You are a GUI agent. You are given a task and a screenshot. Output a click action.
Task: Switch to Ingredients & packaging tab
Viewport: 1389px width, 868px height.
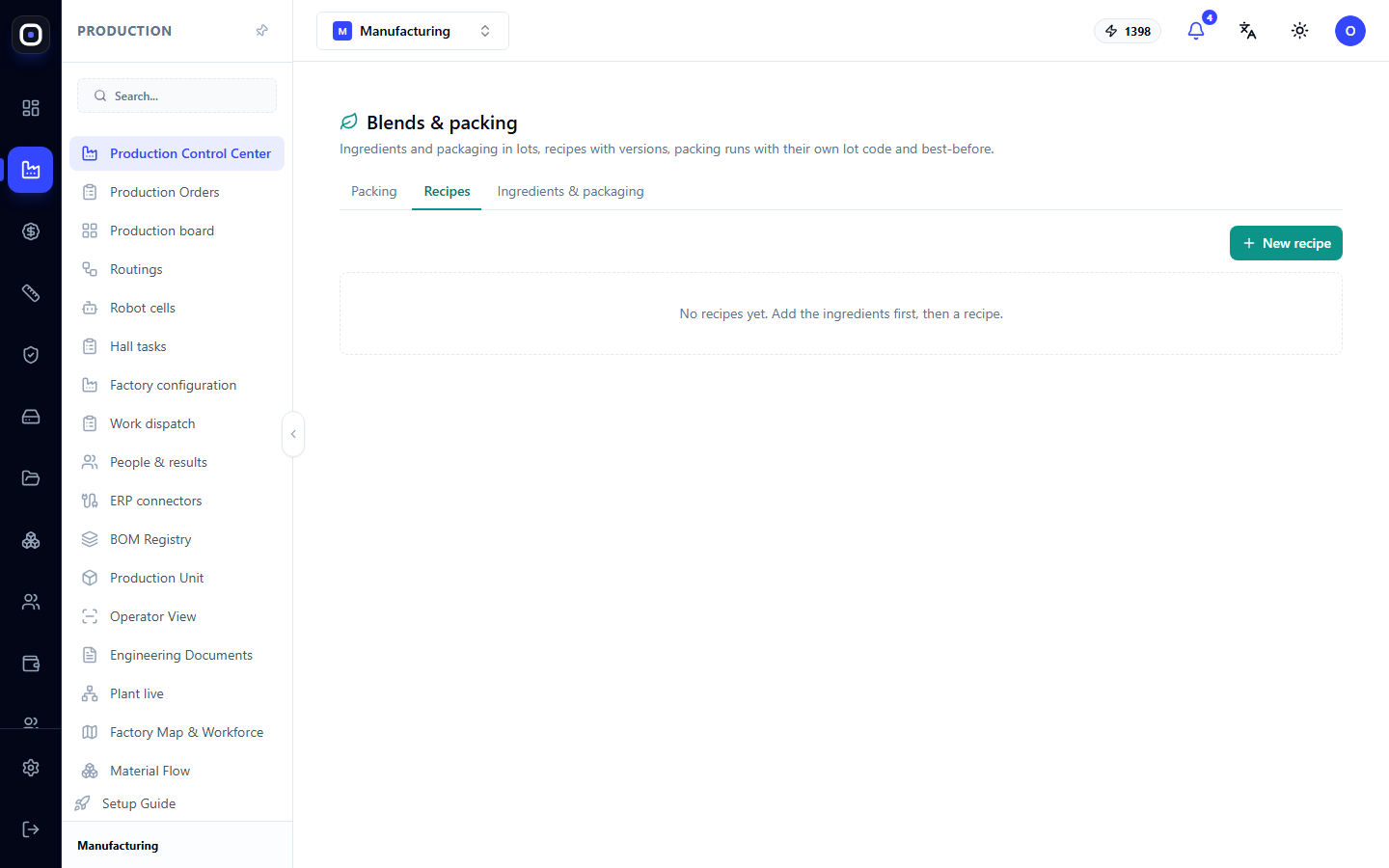click(x=570, y=191)
